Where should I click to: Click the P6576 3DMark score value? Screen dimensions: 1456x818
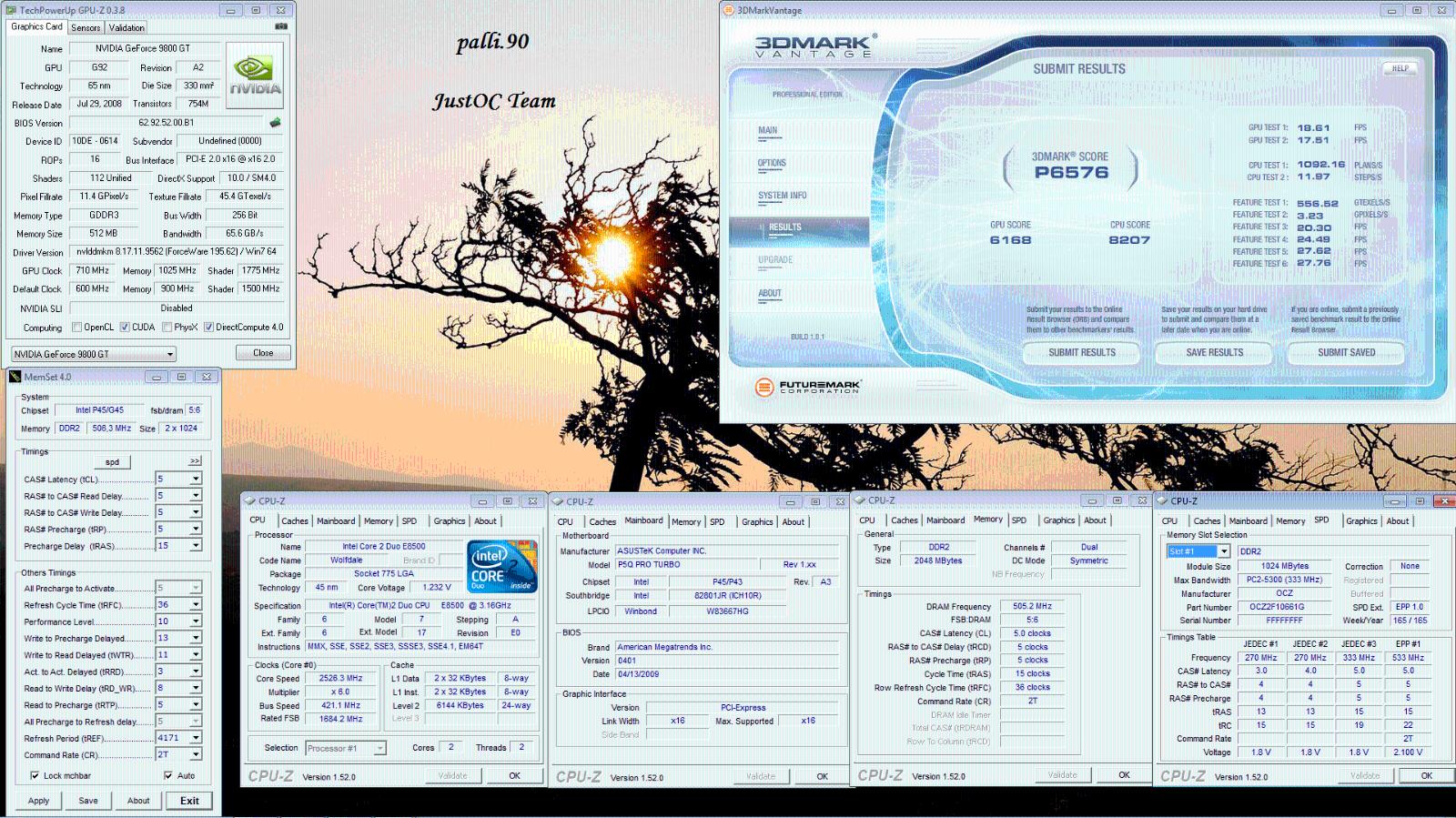(x=1071, y=173)
